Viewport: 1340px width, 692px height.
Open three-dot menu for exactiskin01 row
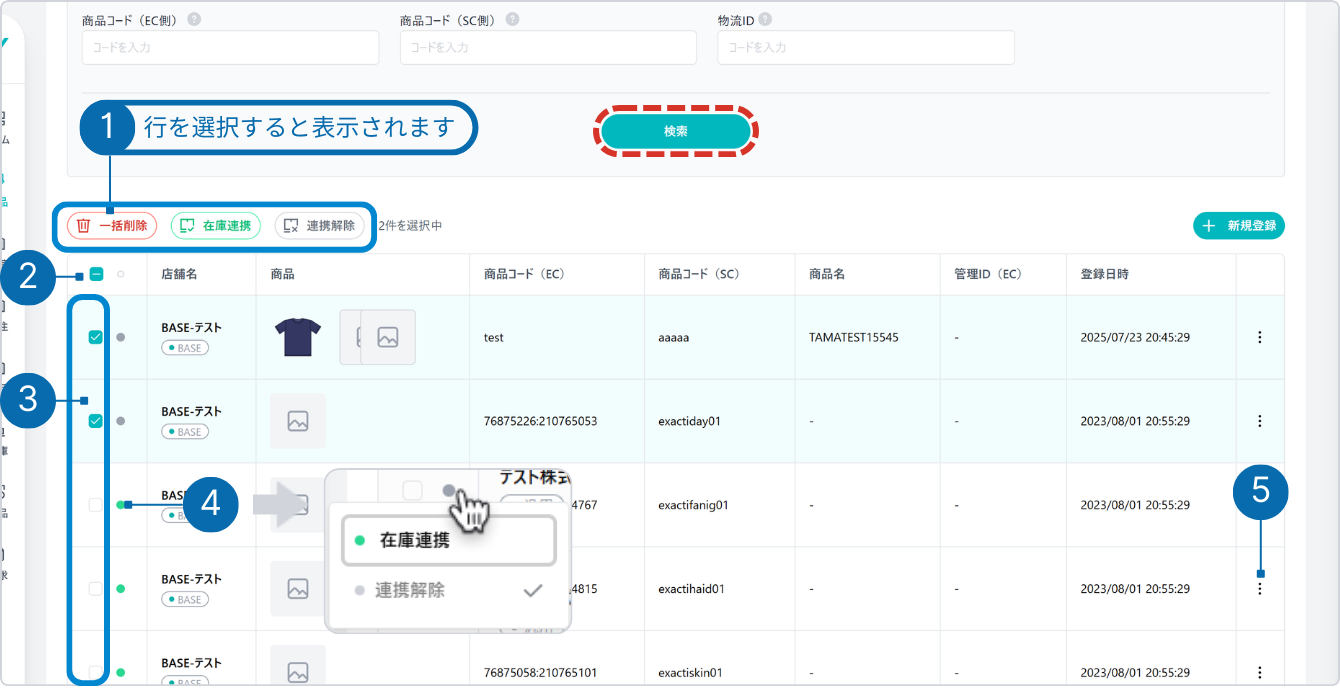coord(1259,672)
